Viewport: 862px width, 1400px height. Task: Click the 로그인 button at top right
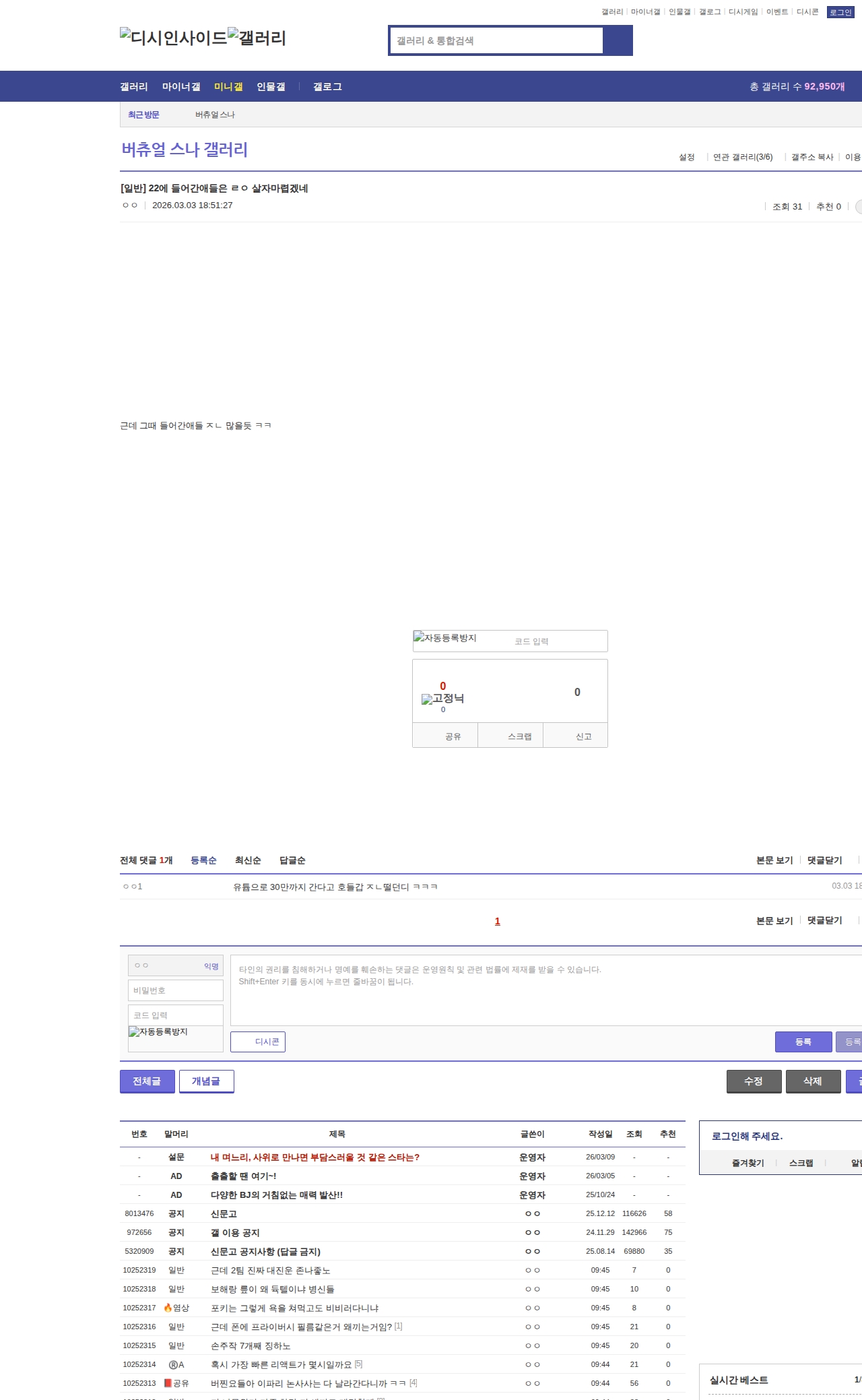(840, 12)
